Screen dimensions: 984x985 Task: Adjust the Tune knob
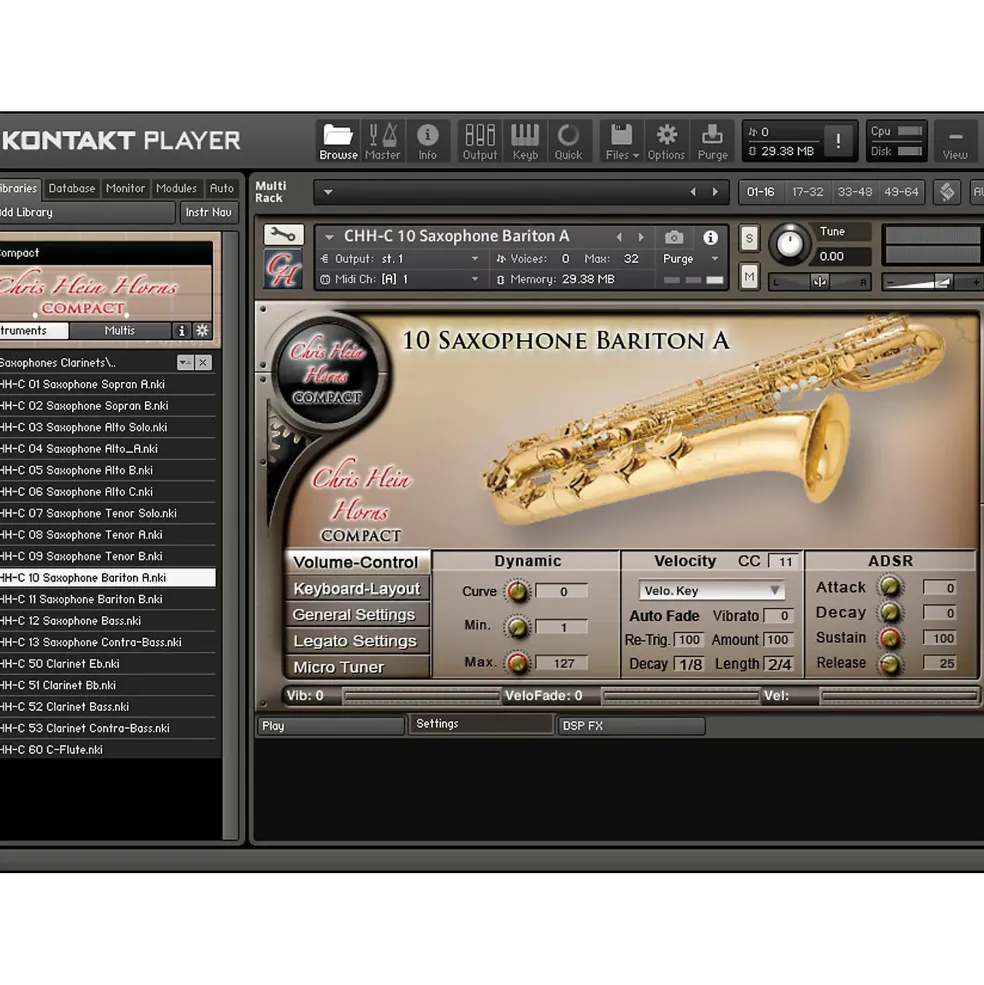(790, 244)
